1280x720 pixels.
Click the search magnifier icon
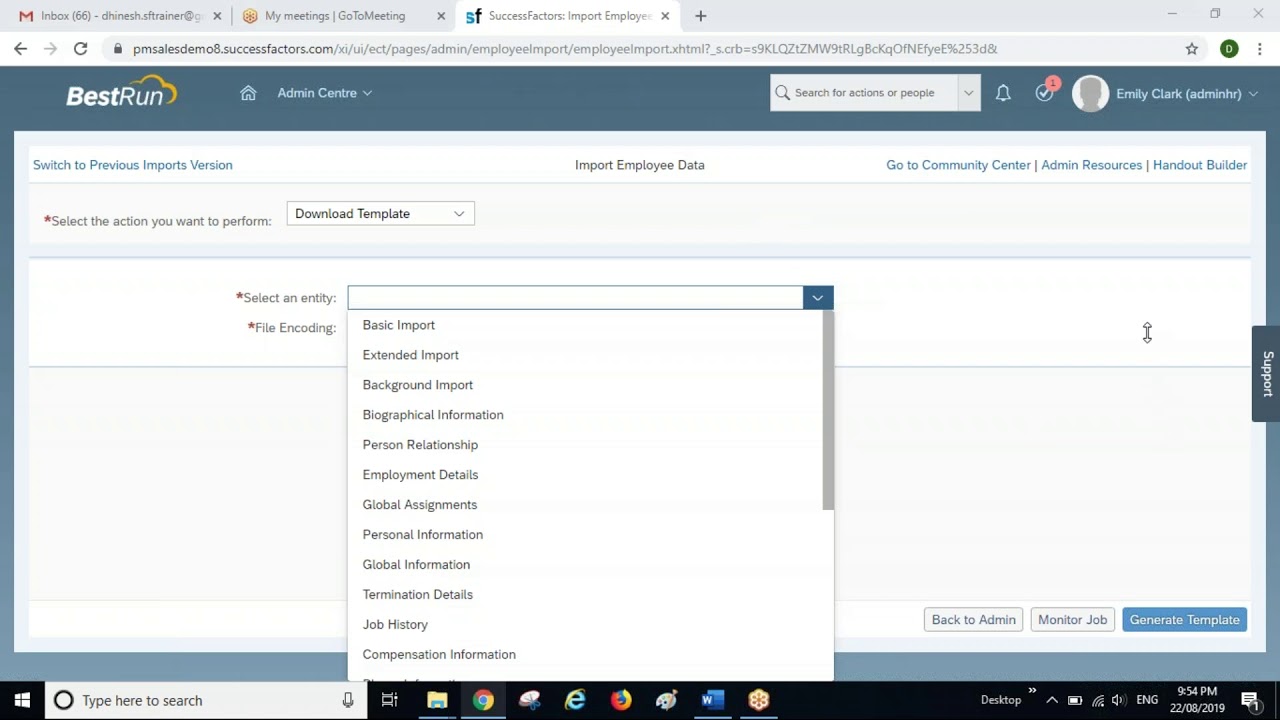783,93
